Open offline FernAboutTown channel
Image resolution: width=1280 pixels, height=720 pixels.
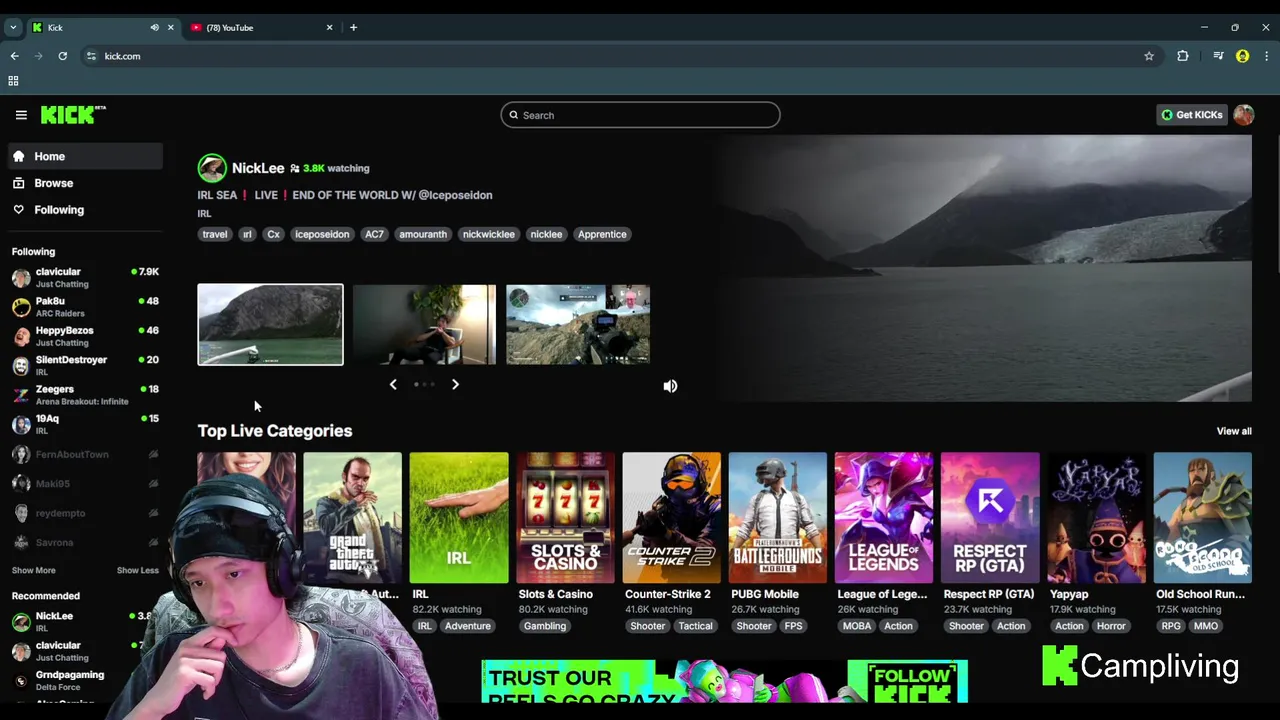pyautogui.click(x=86, y=454)
